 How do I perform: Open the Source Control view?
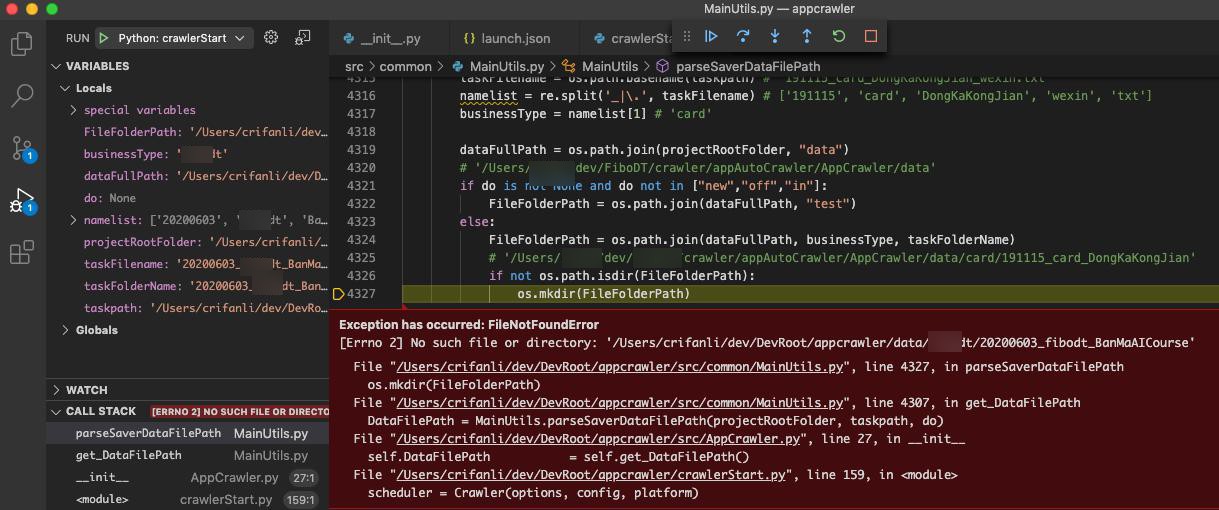22,148
